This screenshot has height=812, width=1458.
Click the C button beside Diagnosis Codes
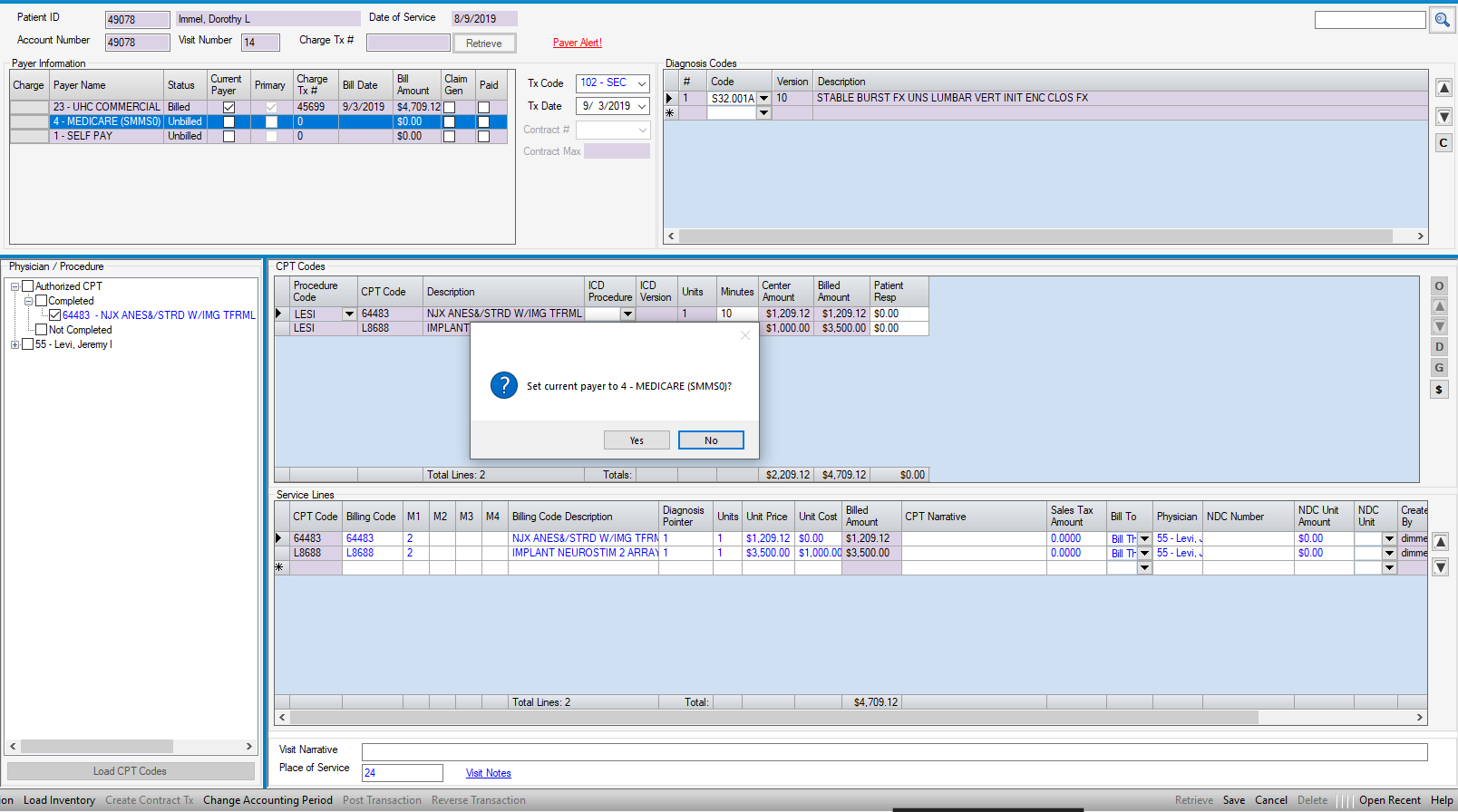coord(1443,143)
